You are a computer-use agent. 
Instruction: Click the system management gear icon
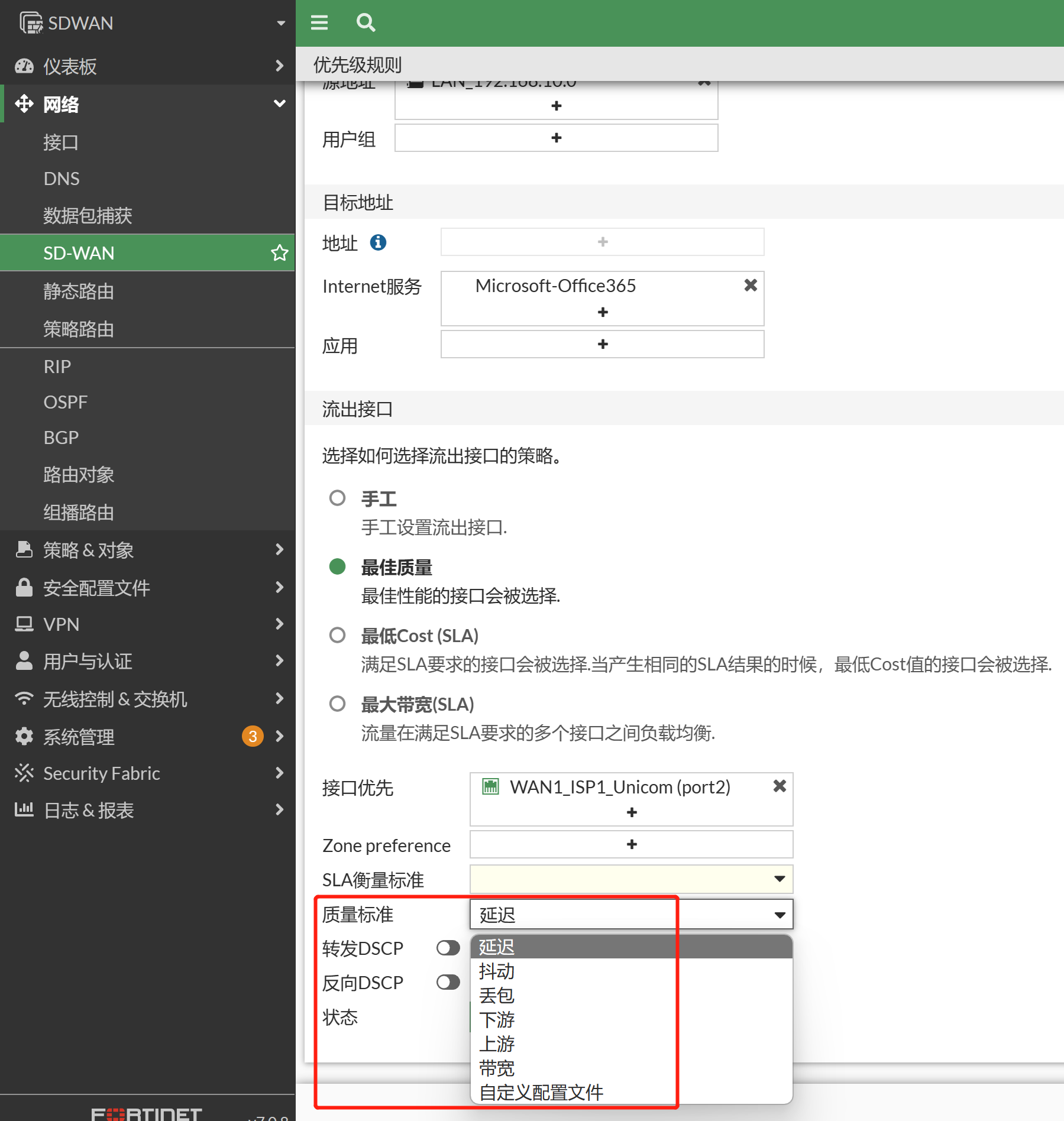click(x=24, y=736)
